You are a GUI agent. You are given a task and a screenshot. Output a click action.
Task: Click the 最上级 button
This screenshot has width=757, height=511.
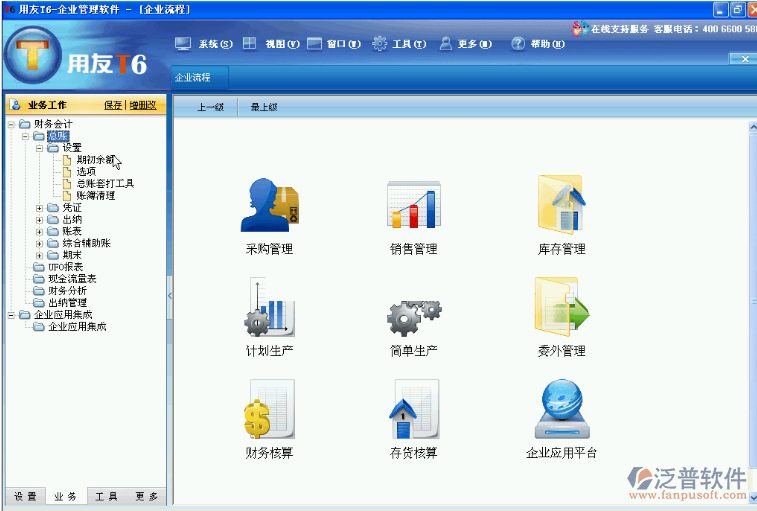[264, 107]
